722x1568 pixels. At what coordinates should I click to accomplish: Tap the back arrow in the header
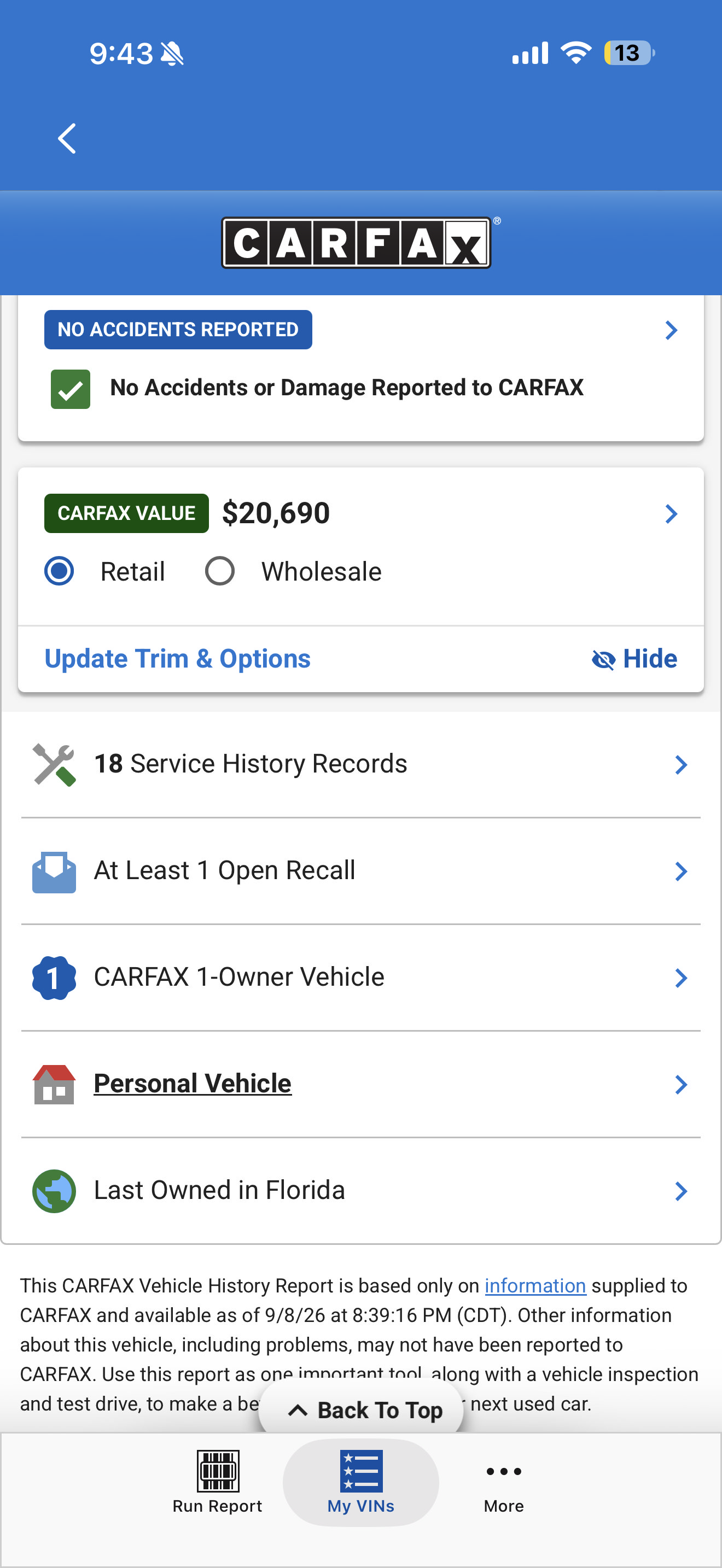pos(67,139)
